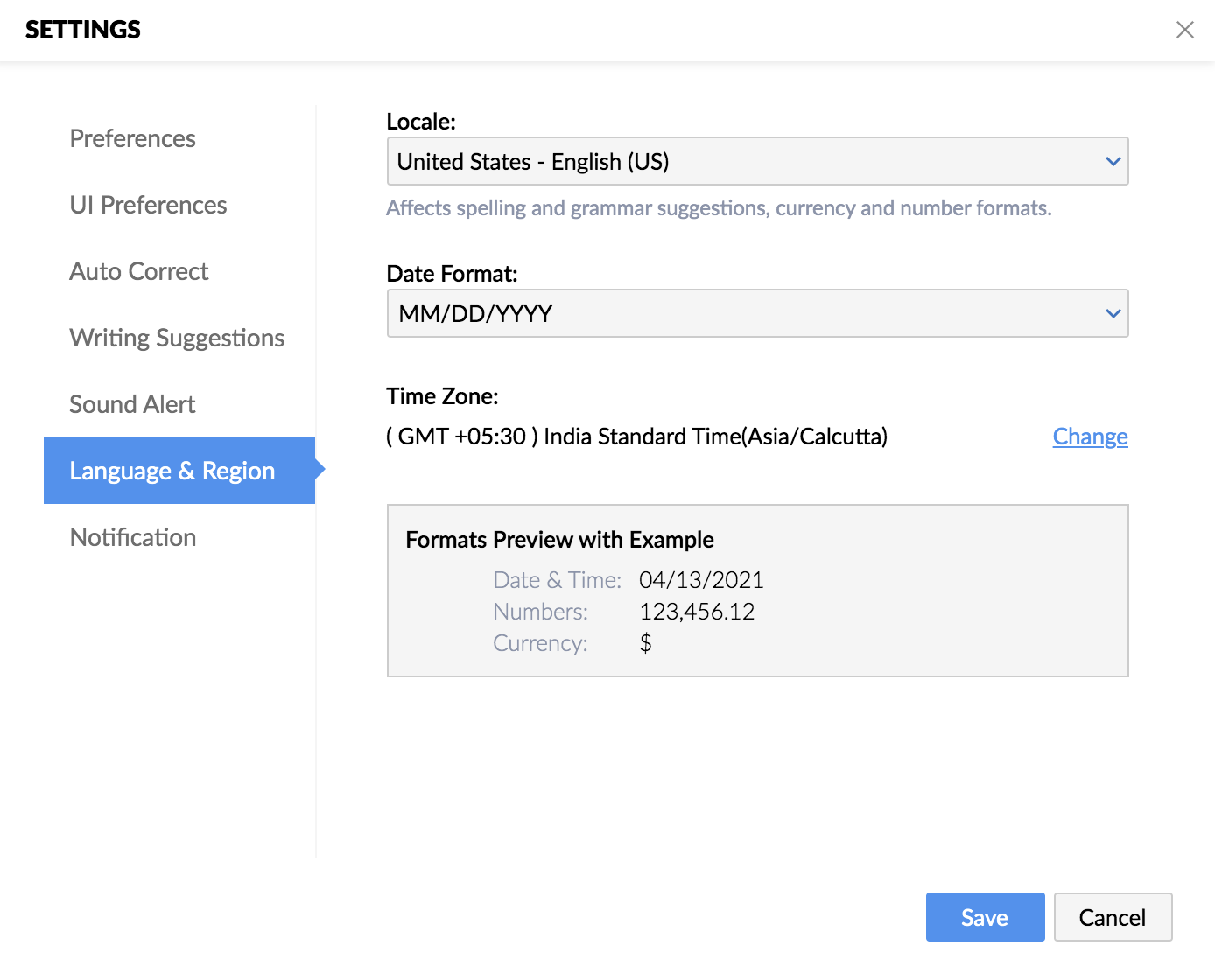The height and width of the screenshot is (980, 1215).
Task: Click the chevron arrow on the Locale field
Action: (x=1113, y=161)
